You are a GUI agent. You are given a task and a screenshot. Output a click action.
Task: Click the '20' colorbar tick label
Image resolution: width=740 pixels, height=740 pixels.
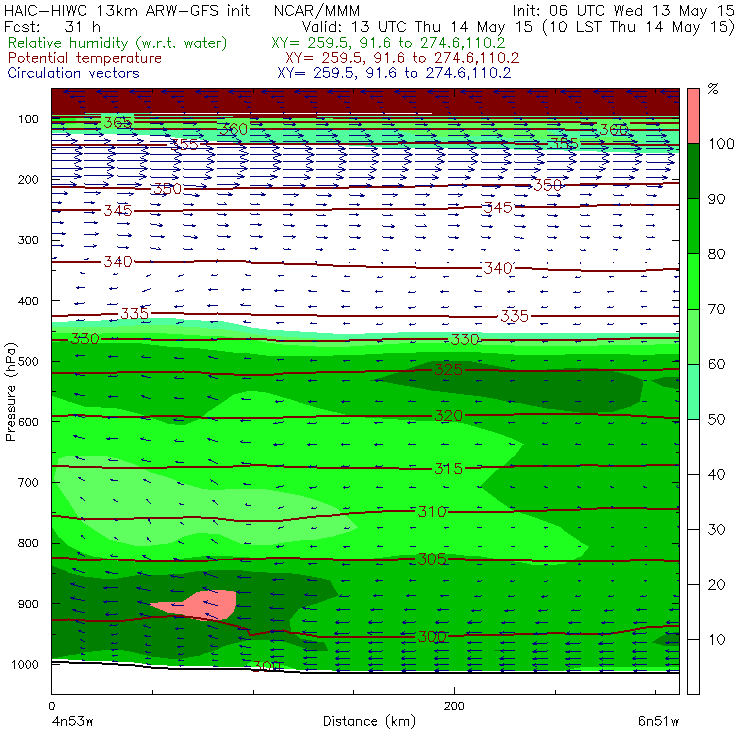[716, 585]
